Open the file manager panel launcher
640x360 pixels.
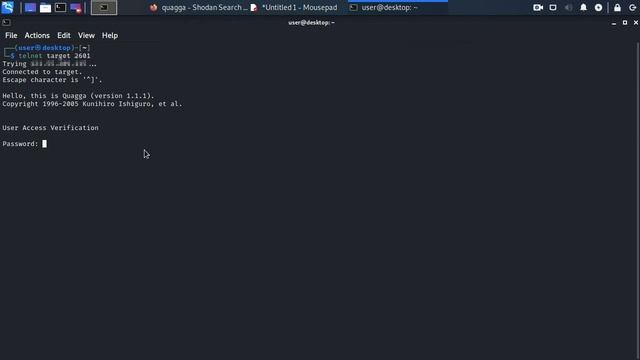pyautogui.click(x=45, y=7)
